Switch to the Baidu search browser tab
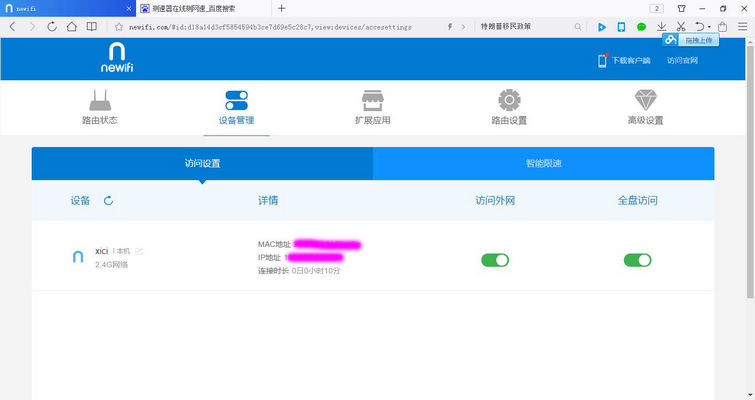Image resolution: width=755 pixels, height=400 pixels. click(204, 8)
